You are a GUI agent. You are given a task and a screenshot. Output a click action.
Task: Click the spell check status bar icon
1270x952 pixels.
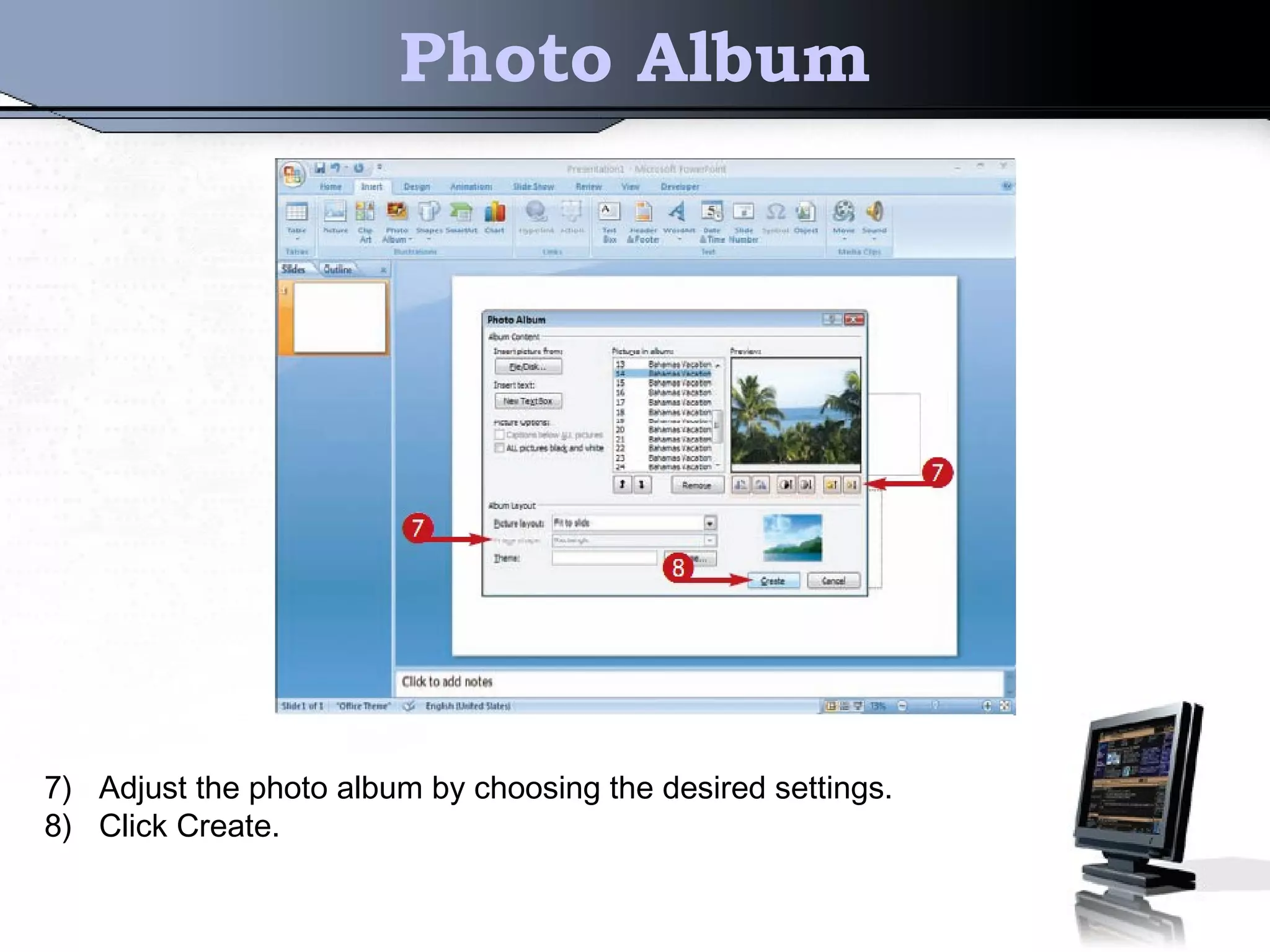coord(409,706)
